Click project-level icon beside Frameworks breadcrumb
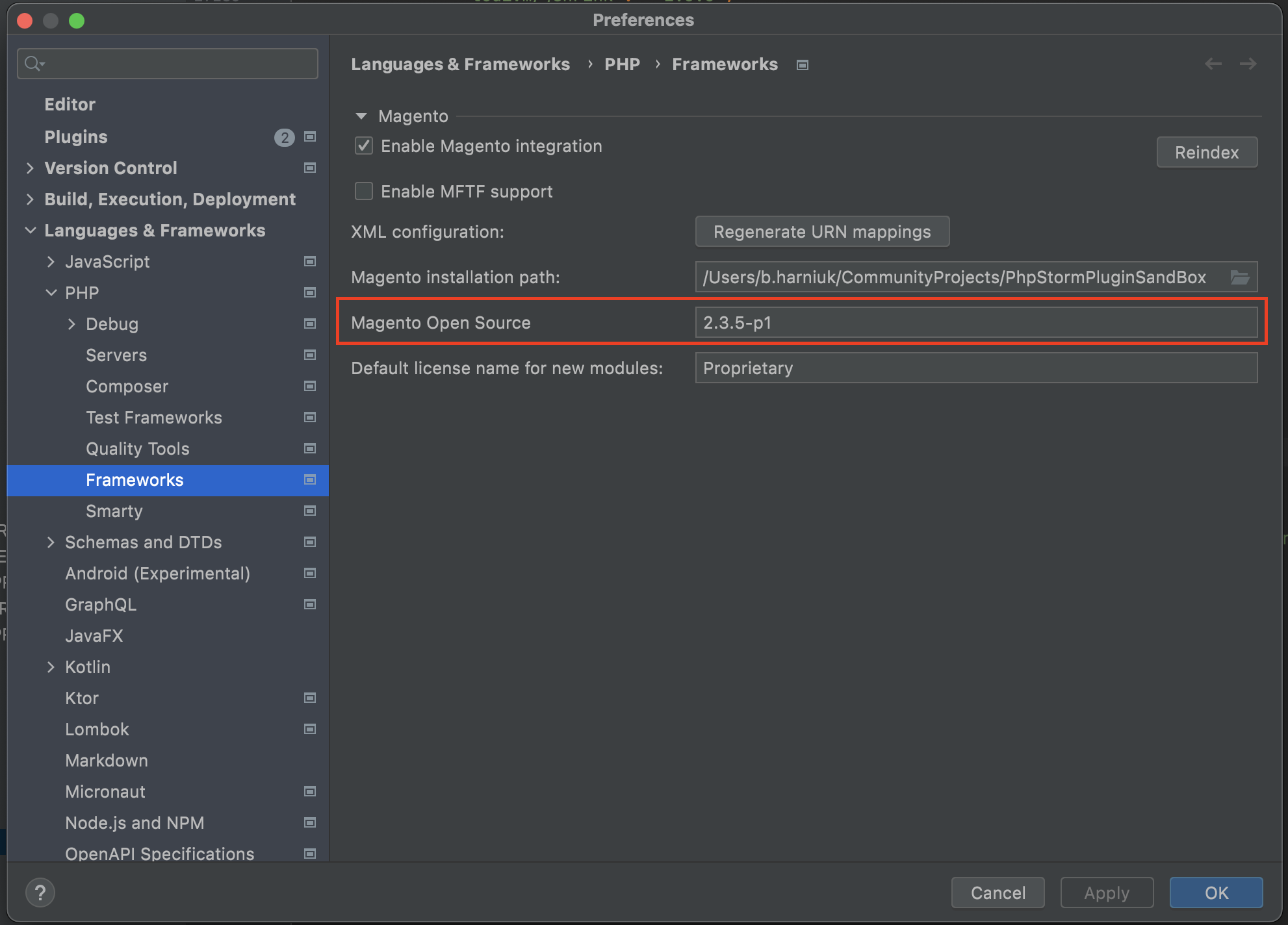 (x=803, y=65)
